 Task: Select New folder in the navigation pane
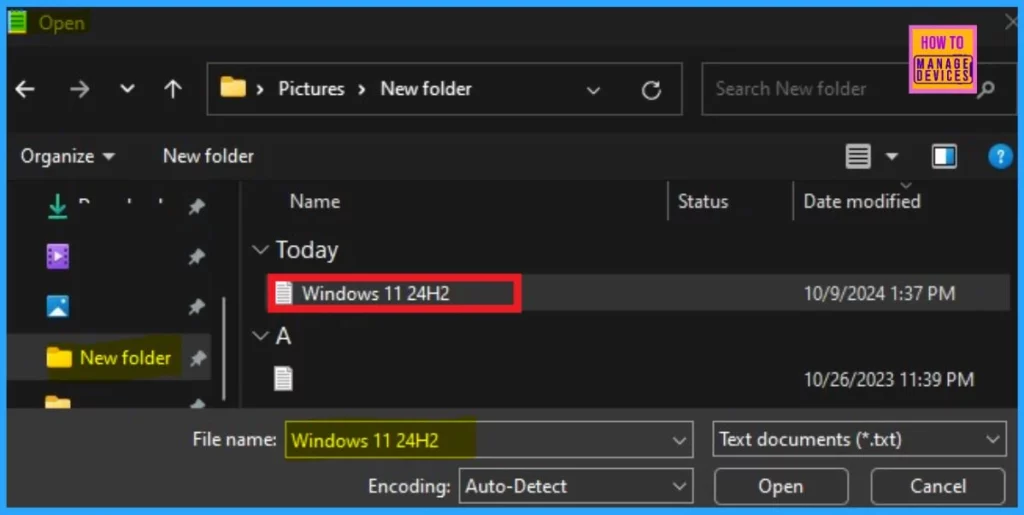pyautogui.click(x=109, y=357)
